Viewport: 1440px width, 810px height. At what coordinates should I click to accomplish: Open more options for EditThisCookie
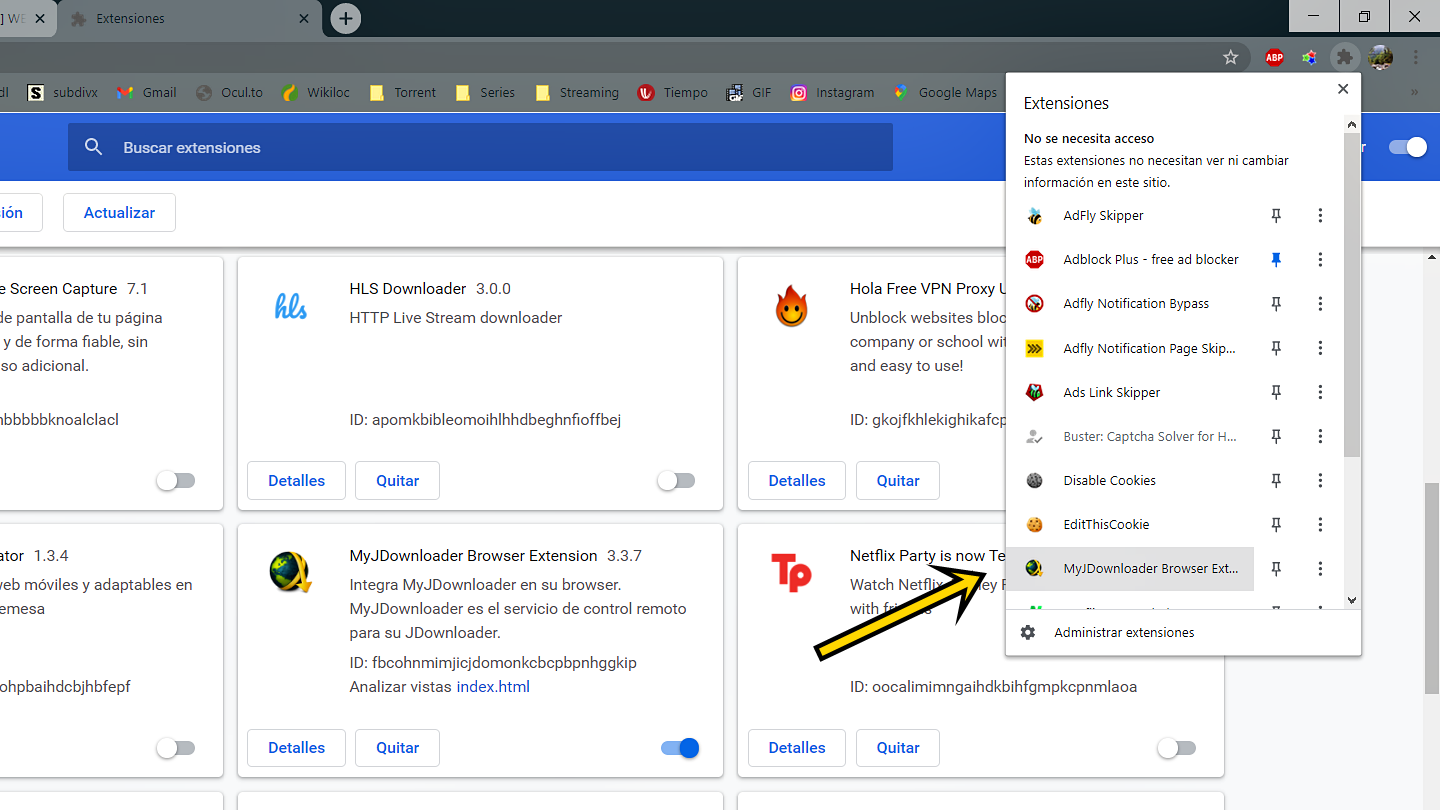click(x=1320, y=524)
